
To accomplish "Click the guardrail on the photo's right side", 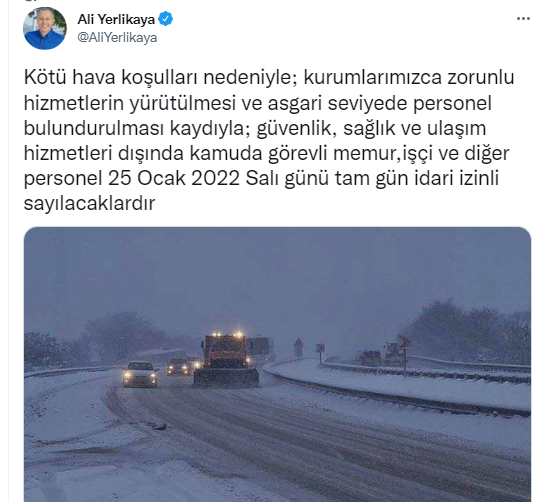I will (397, 393).
